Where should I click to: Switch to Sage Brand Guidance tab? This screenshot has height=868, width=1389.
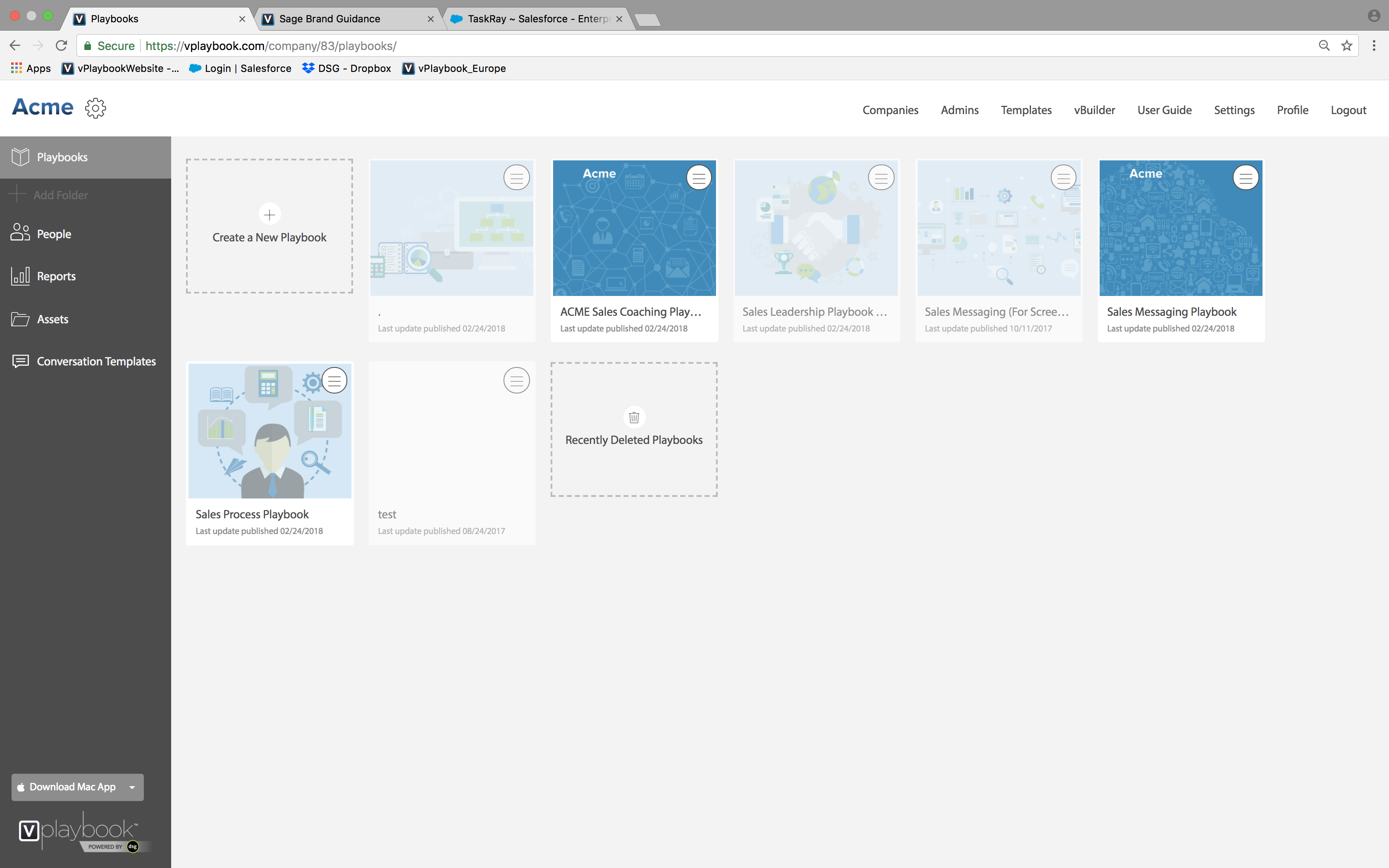(x=329, y=19)
